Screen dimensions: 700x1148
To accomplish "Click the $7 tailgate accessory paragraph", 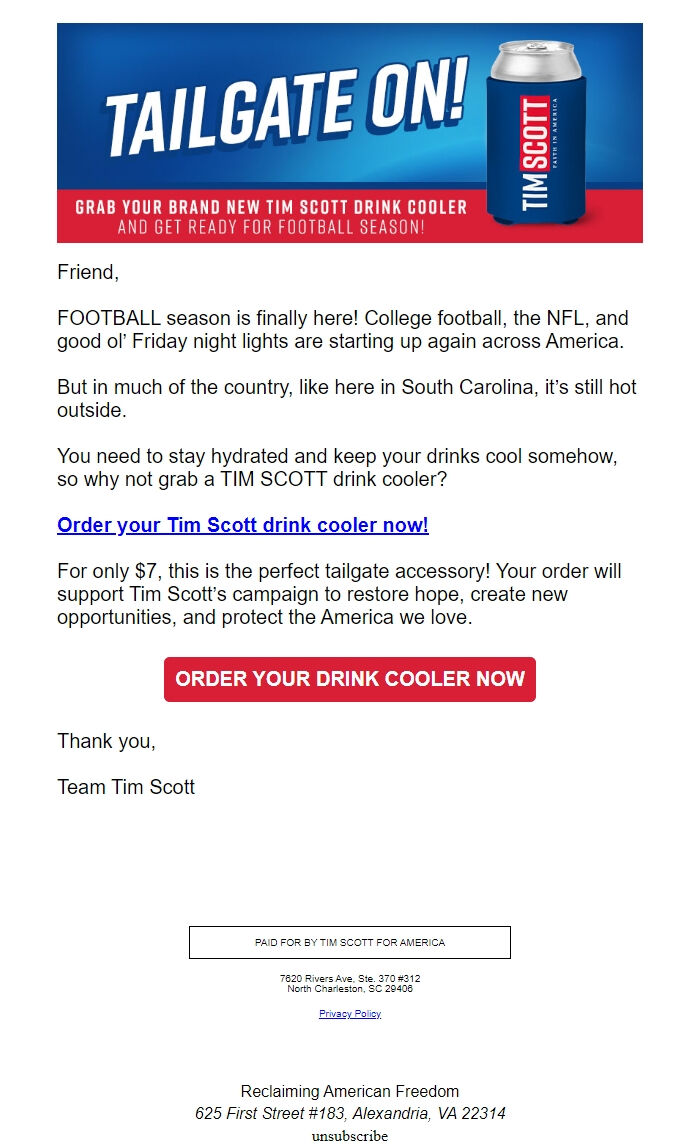I will (x=340, y=593).
